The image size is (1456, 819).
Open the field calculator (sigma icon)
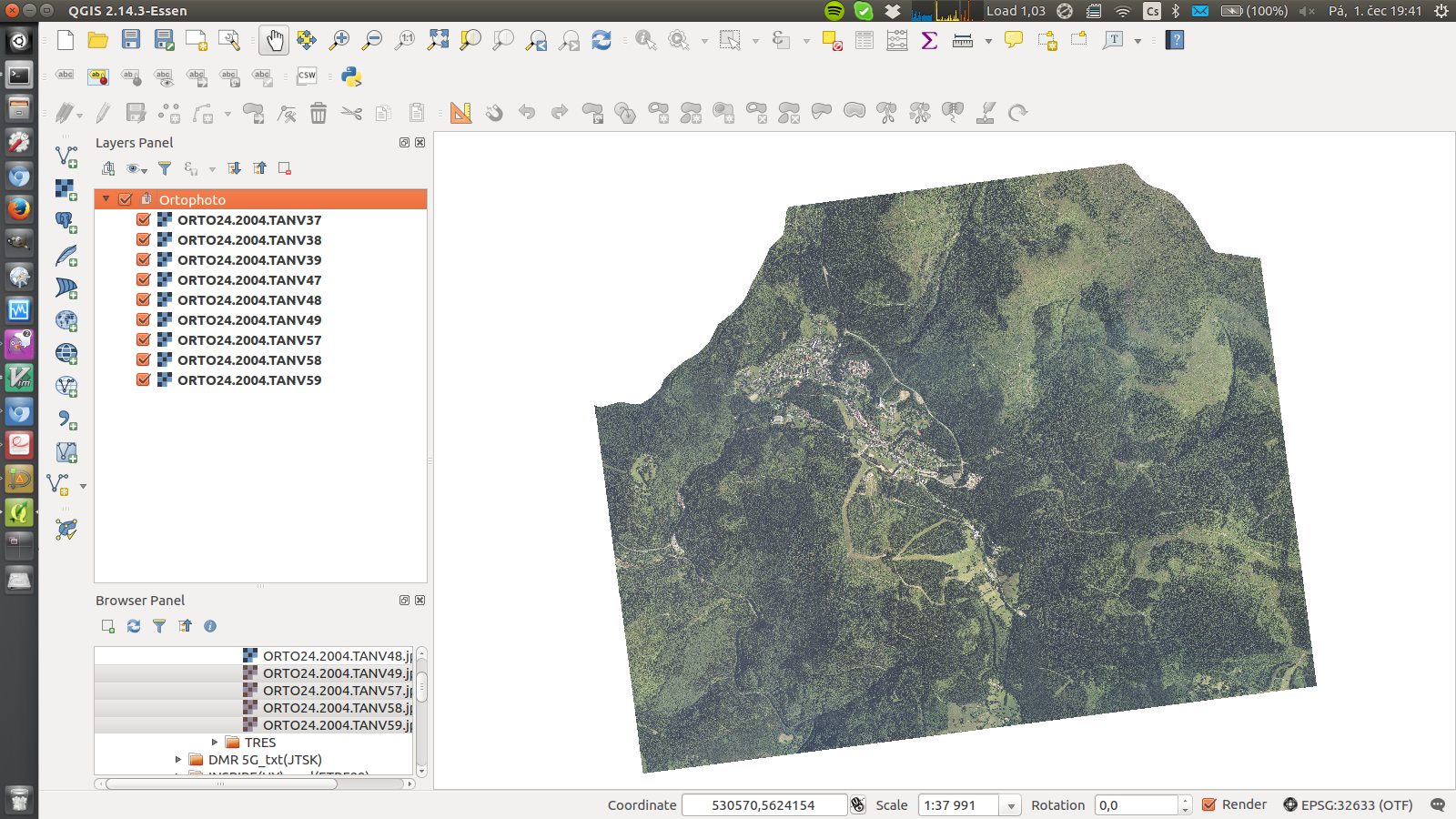click(930, 40)
